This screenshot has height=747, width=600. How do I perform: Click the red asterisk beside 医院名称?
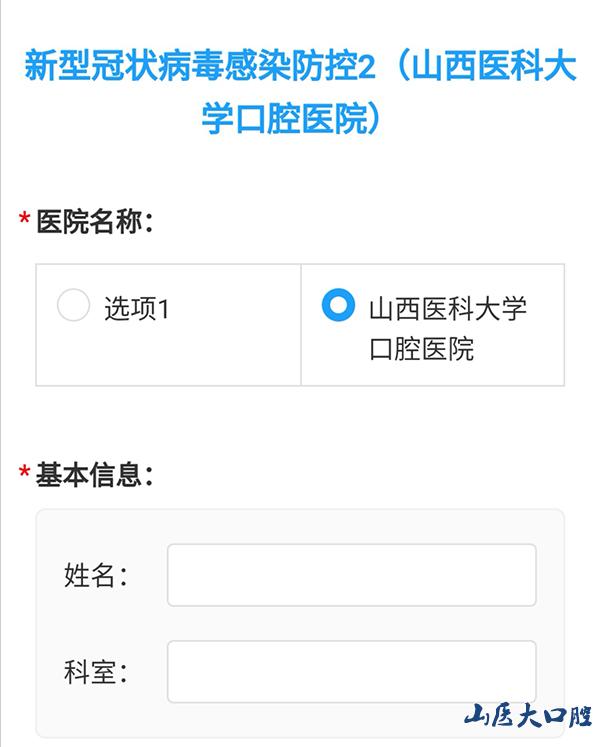24,222
